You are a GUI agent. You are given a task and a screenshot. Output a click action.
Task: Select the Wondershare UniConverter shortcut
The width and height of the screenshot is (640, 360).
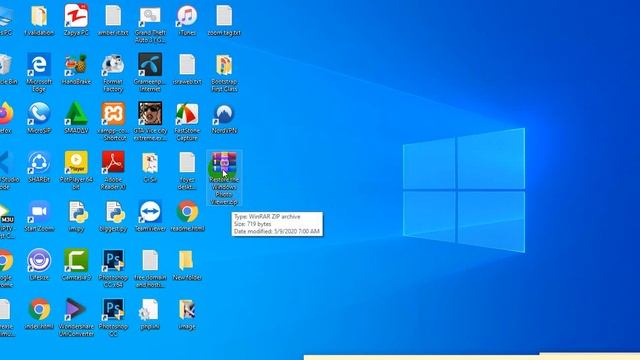click(76, 309)
